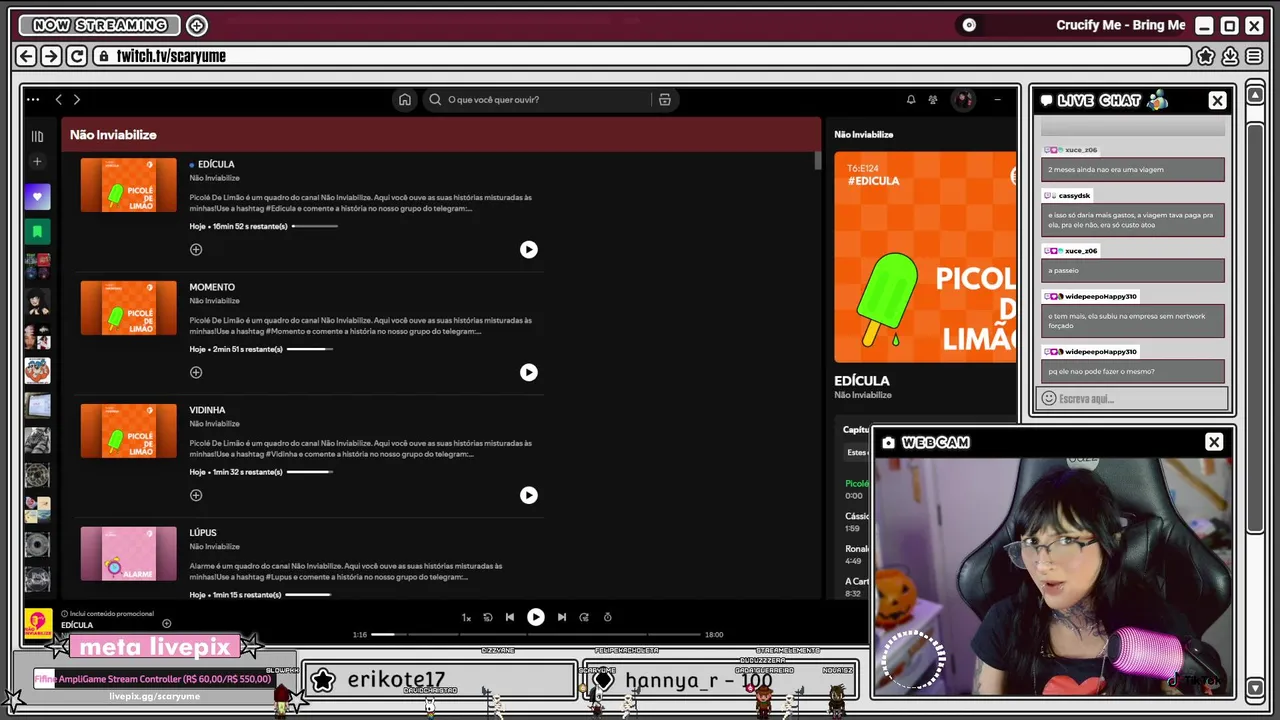The image size is (1280, 720).
Task: Open the Spotify notifications bell
Action: tap(911, 99)
